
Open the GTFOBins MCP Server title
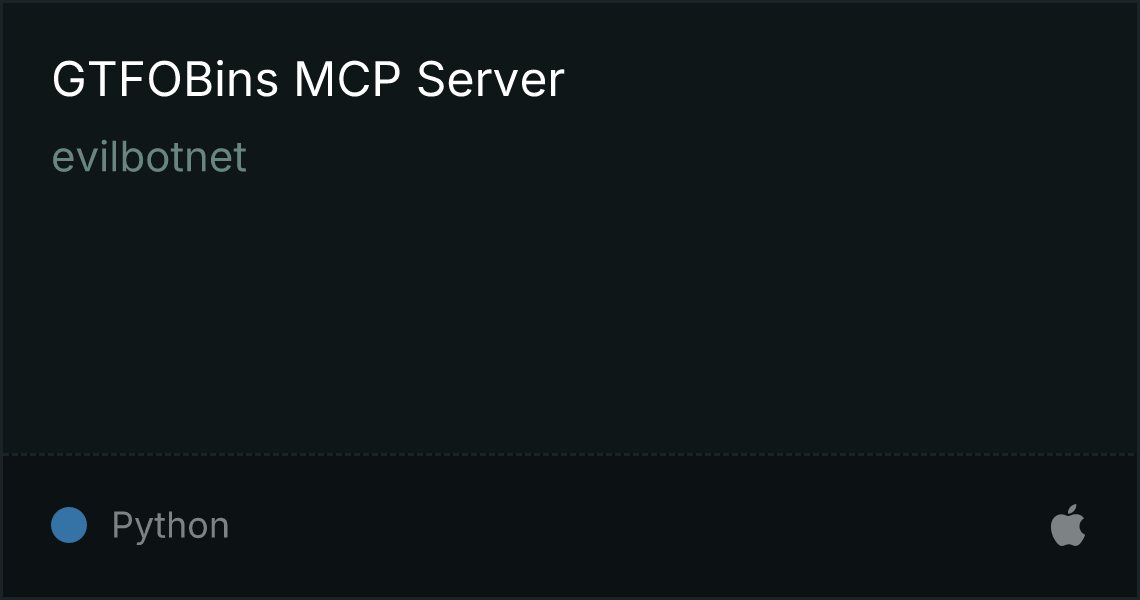pyautogui.click(x=308, y=79)
